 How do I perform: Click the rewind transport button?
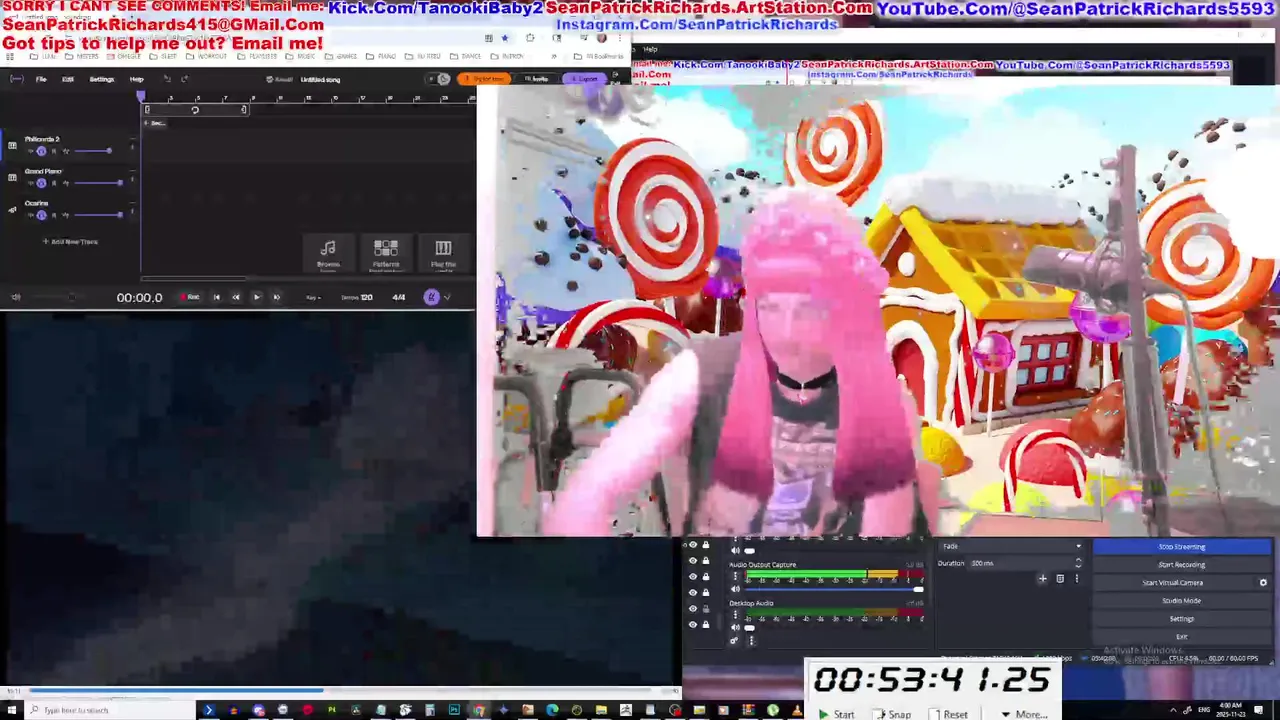[236, 297]
